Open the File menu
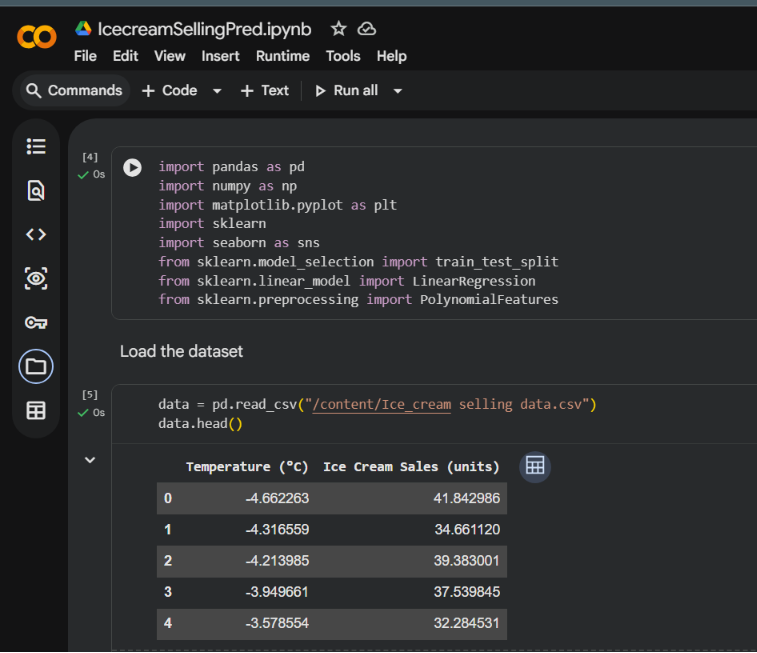 point(85,56)
